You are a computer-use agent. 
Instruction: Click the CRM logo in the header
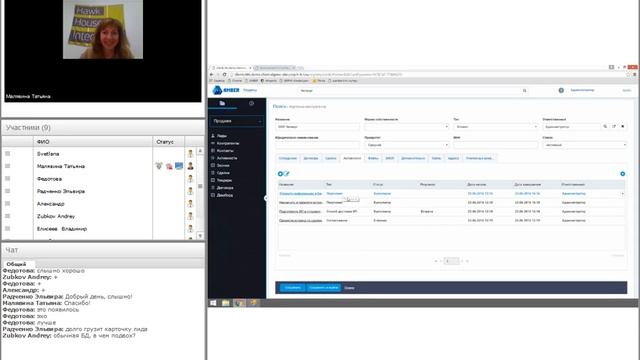point(226,90)
